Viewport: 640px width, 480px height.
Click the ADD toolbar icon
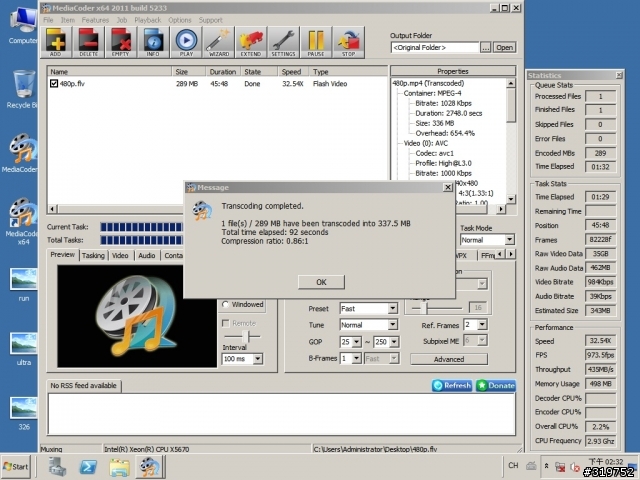(56, 42)
